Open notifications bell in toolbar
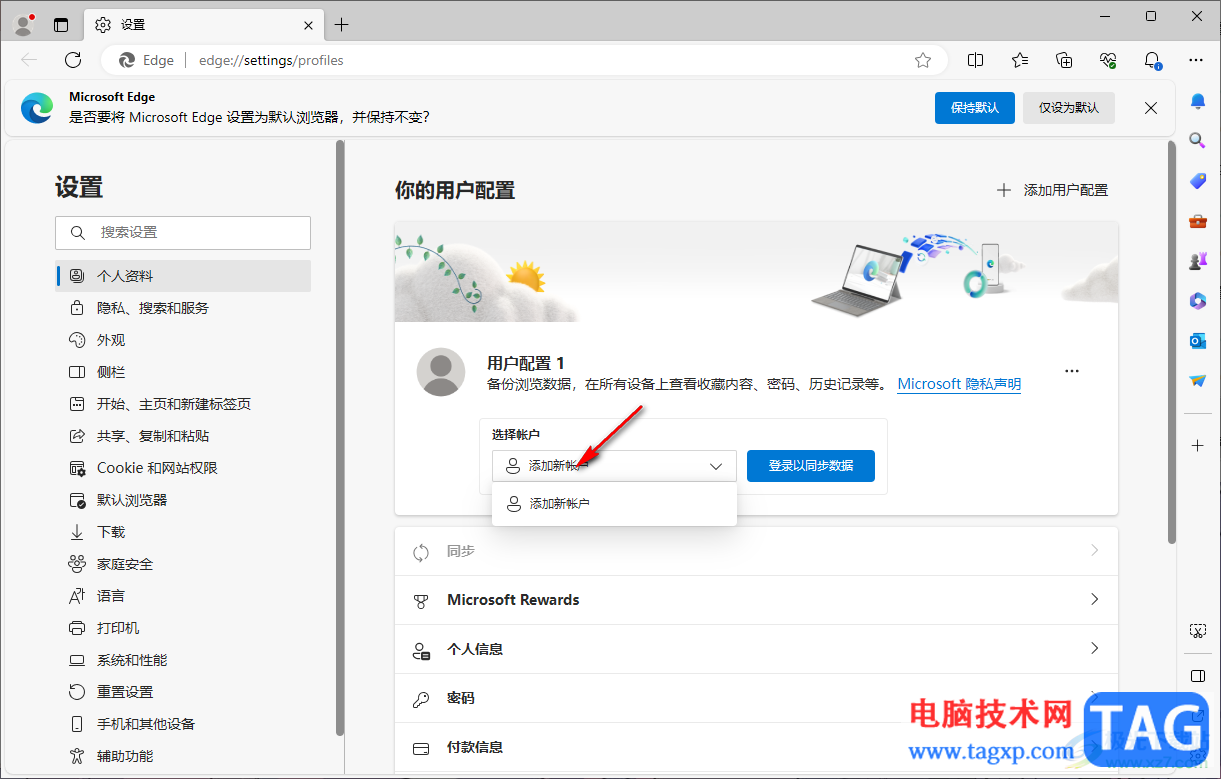This screenshot has height=779, width=1221. pos(1152,60)
